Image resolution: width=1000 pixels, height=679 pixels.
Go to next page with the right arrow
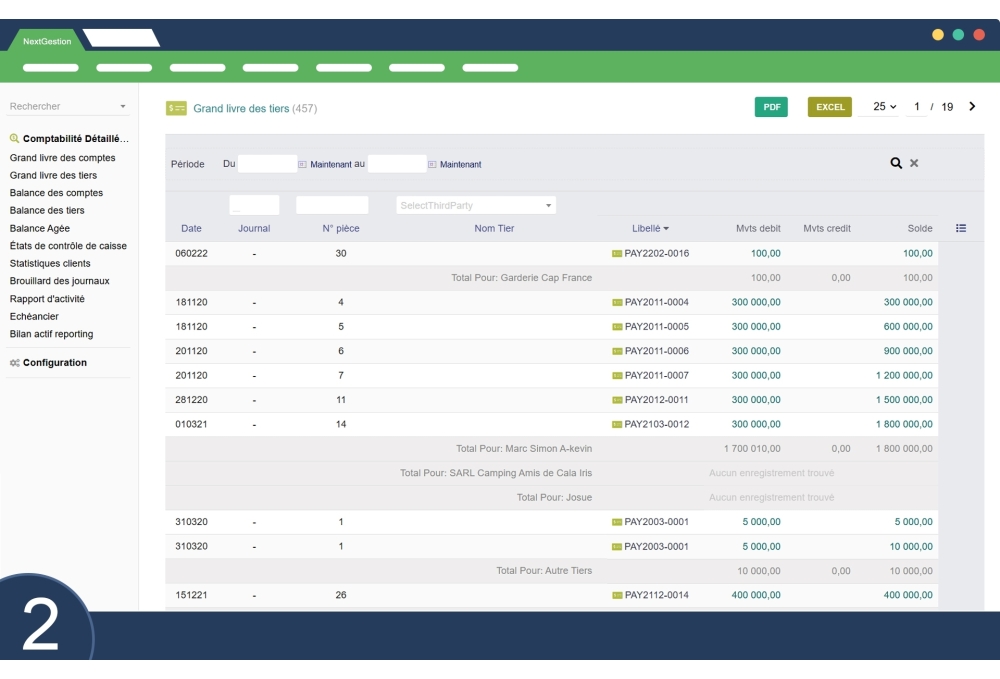971,105
